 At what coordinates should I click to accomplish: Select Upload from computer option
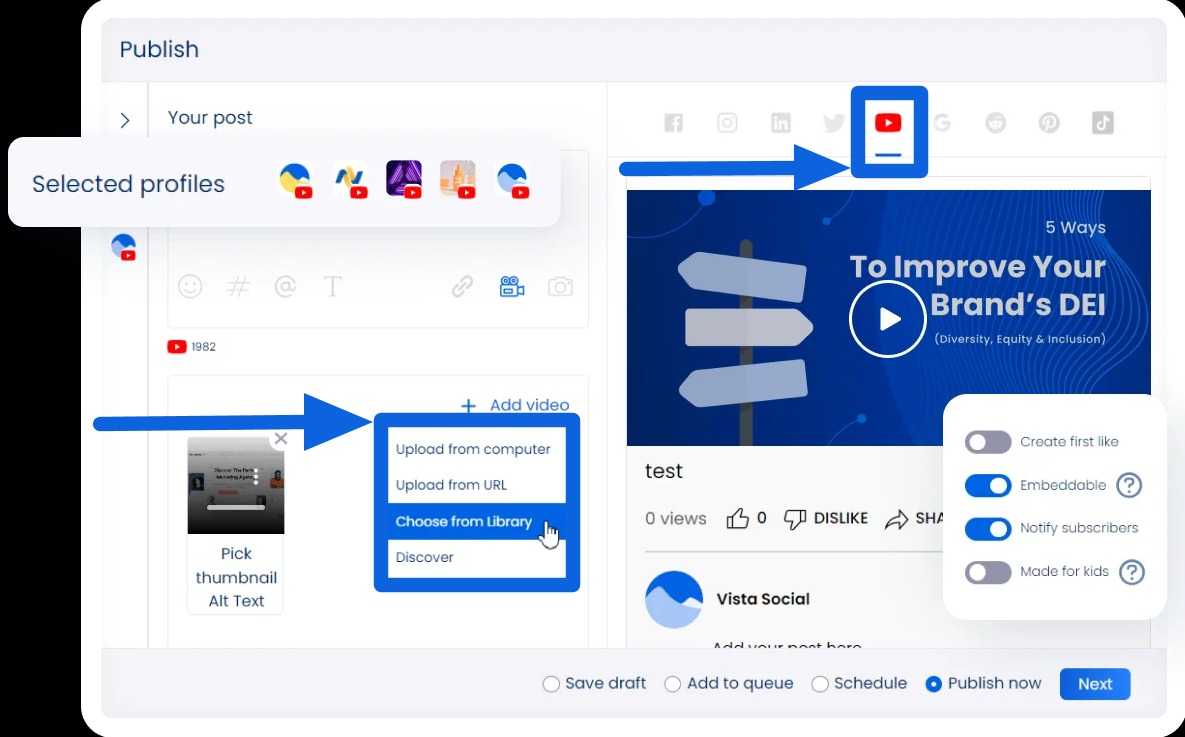point(473,449)
